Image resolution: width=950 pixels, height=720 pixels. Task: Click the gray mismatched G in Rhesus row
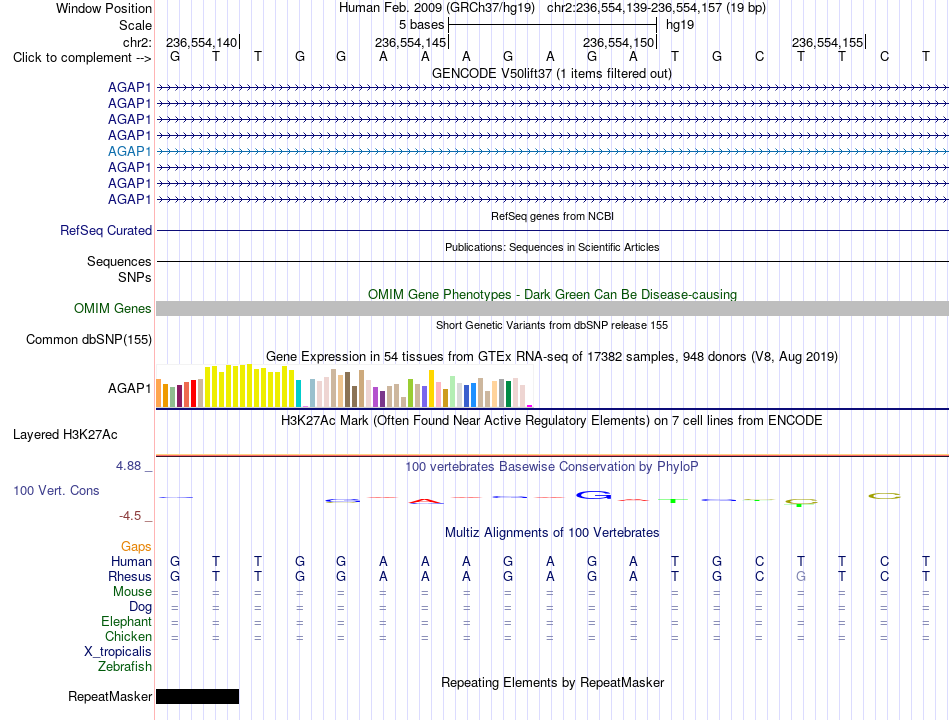point(800,576)
